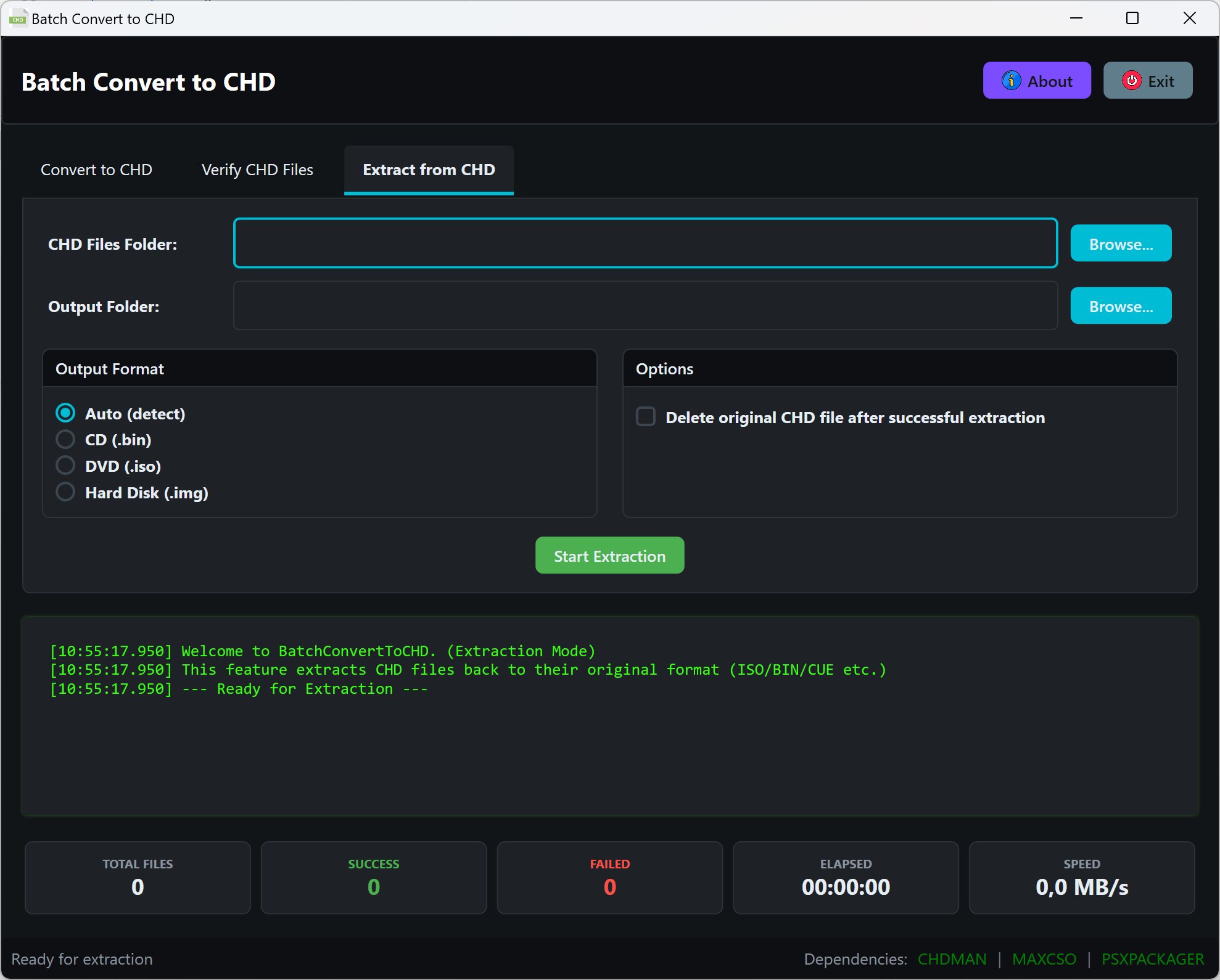Open the MAXCSO dependency link

tap(1044, 959)
